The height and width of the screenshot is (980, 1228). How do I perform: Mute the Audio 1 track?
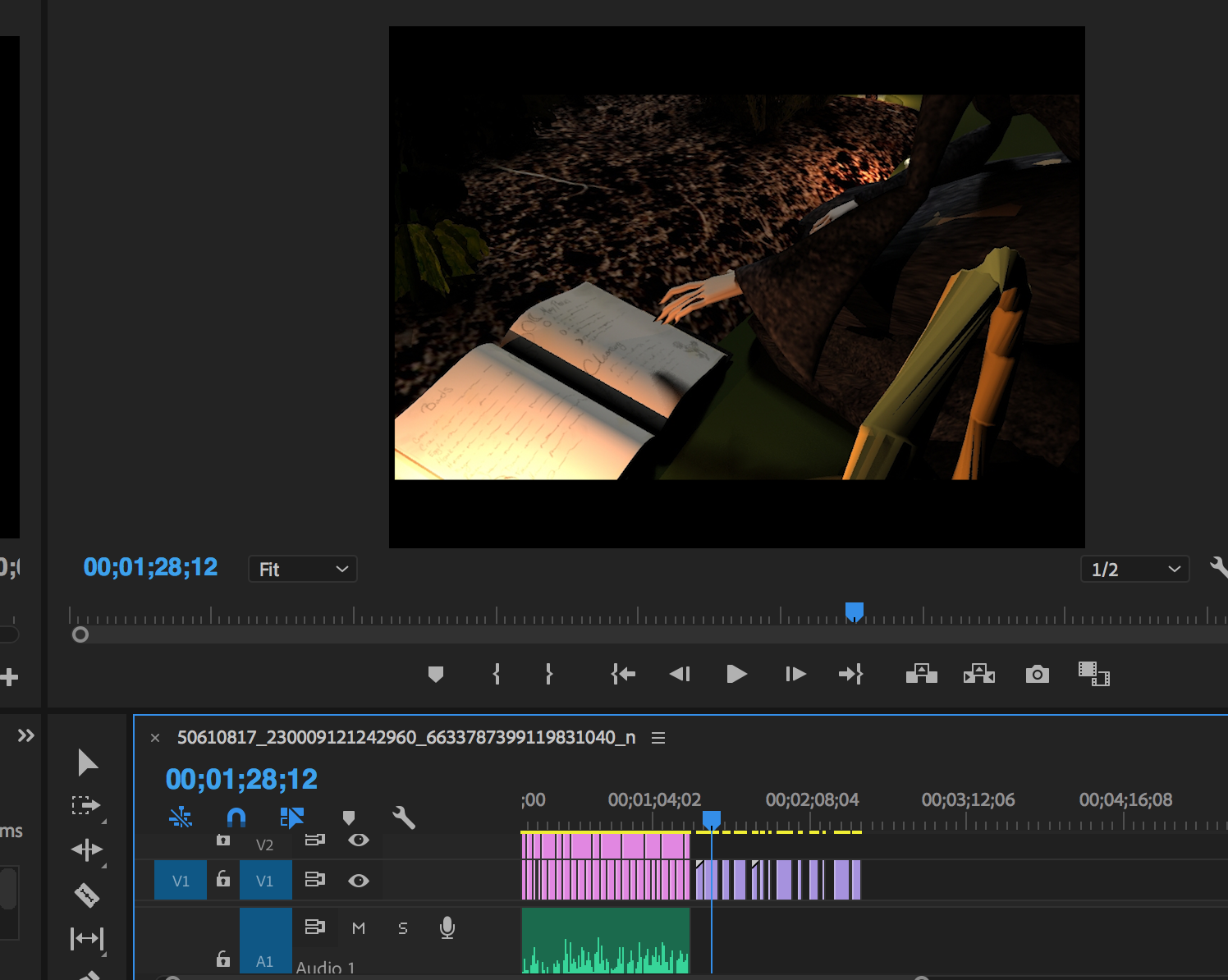359,928
